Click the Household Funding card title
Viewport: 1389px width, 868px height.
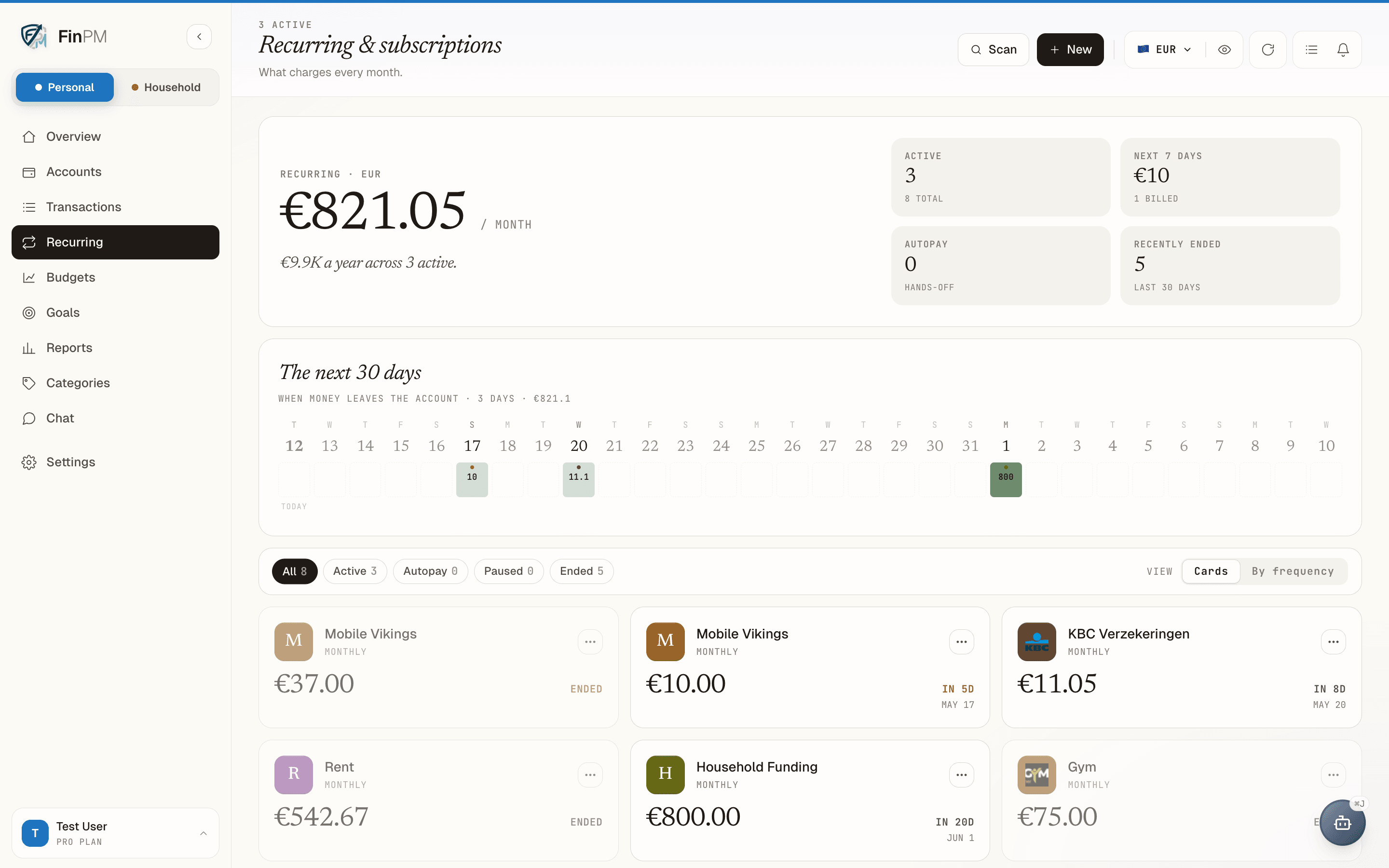tap(757, 767)
